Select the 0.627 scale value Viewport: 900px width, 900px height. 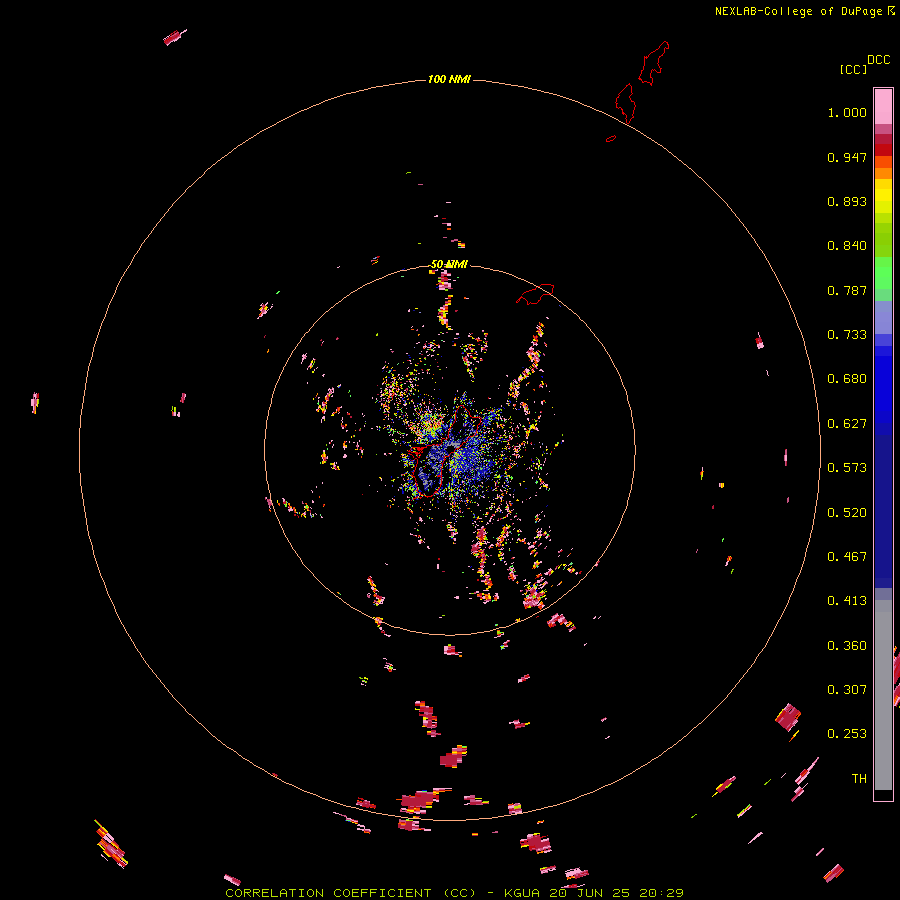tap(847, 424)
